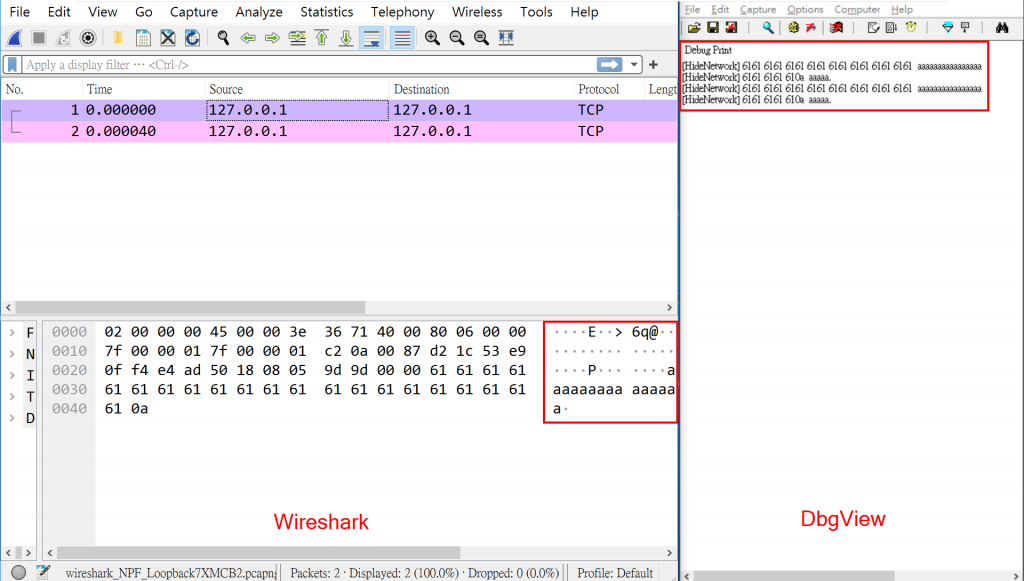Add a display filter button with plus
This screenshot has width=1024, height=581.
tap(653, 65)
